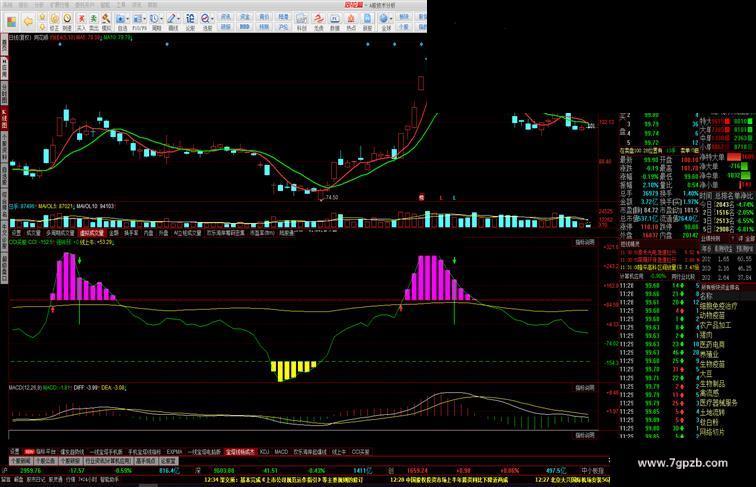
Task: Click the 热点 hot topics icon
Action: click(351, 21)
